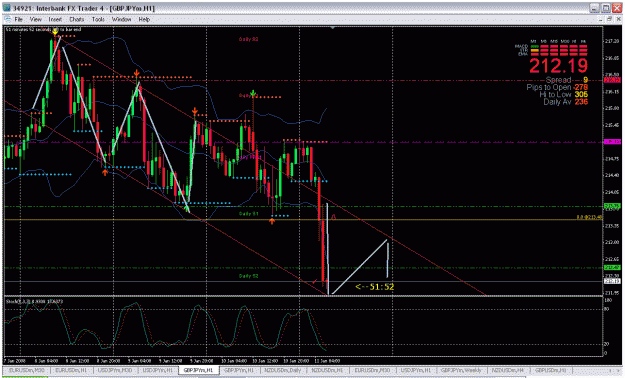Switch to the NZDUSDm,Daily chart tab
Viewport: 625px width, 378px height.
point(283,370)
